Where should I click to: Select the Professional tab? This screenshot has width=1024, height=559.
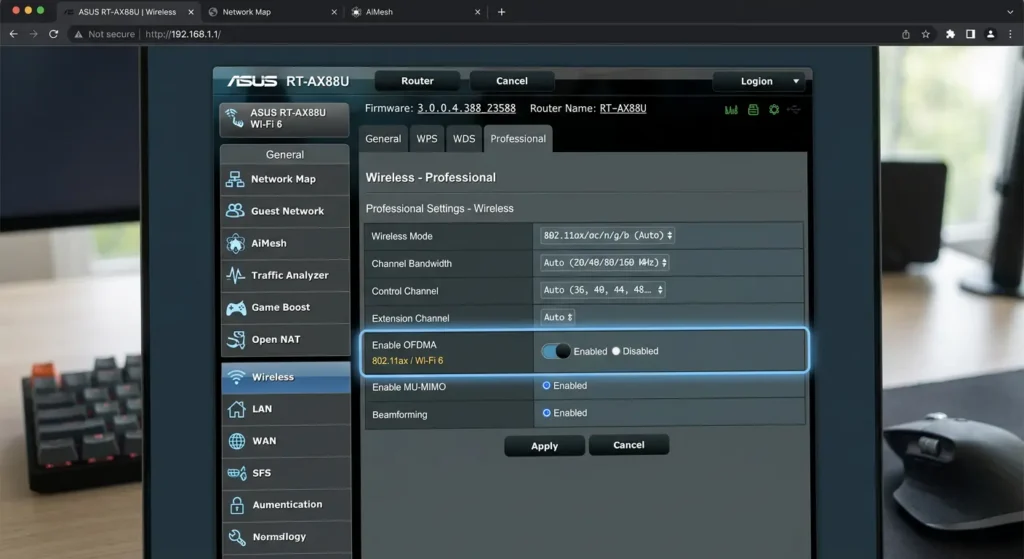(518, 138)
